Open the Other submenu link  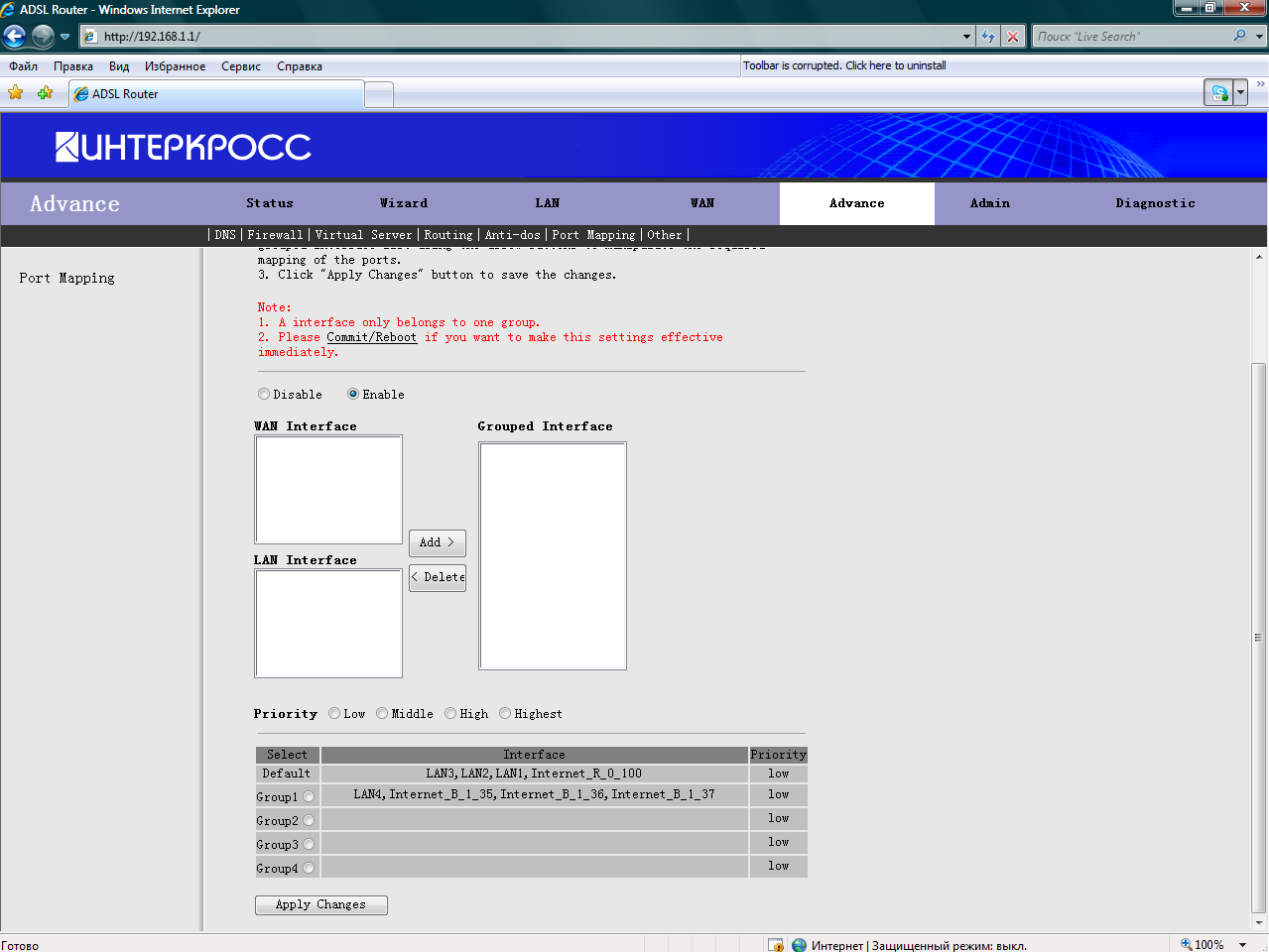[665, 235]
